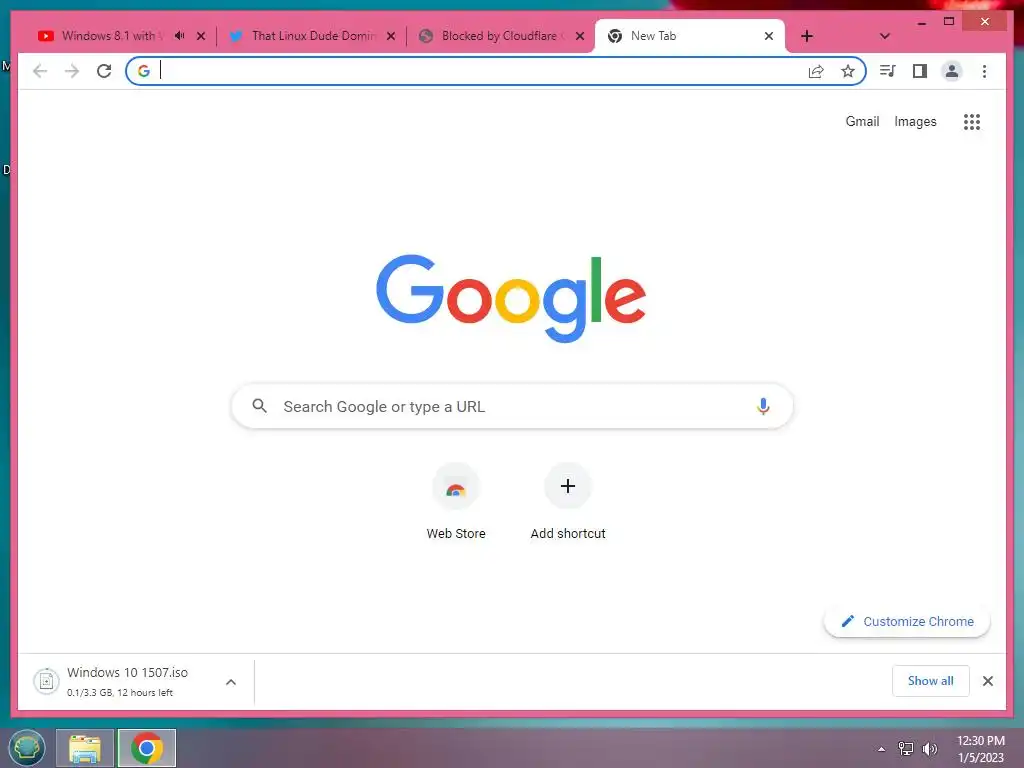
Task: Open Chrome's three-dot menu
Action: pyautogui.click(x=984, y=71)
